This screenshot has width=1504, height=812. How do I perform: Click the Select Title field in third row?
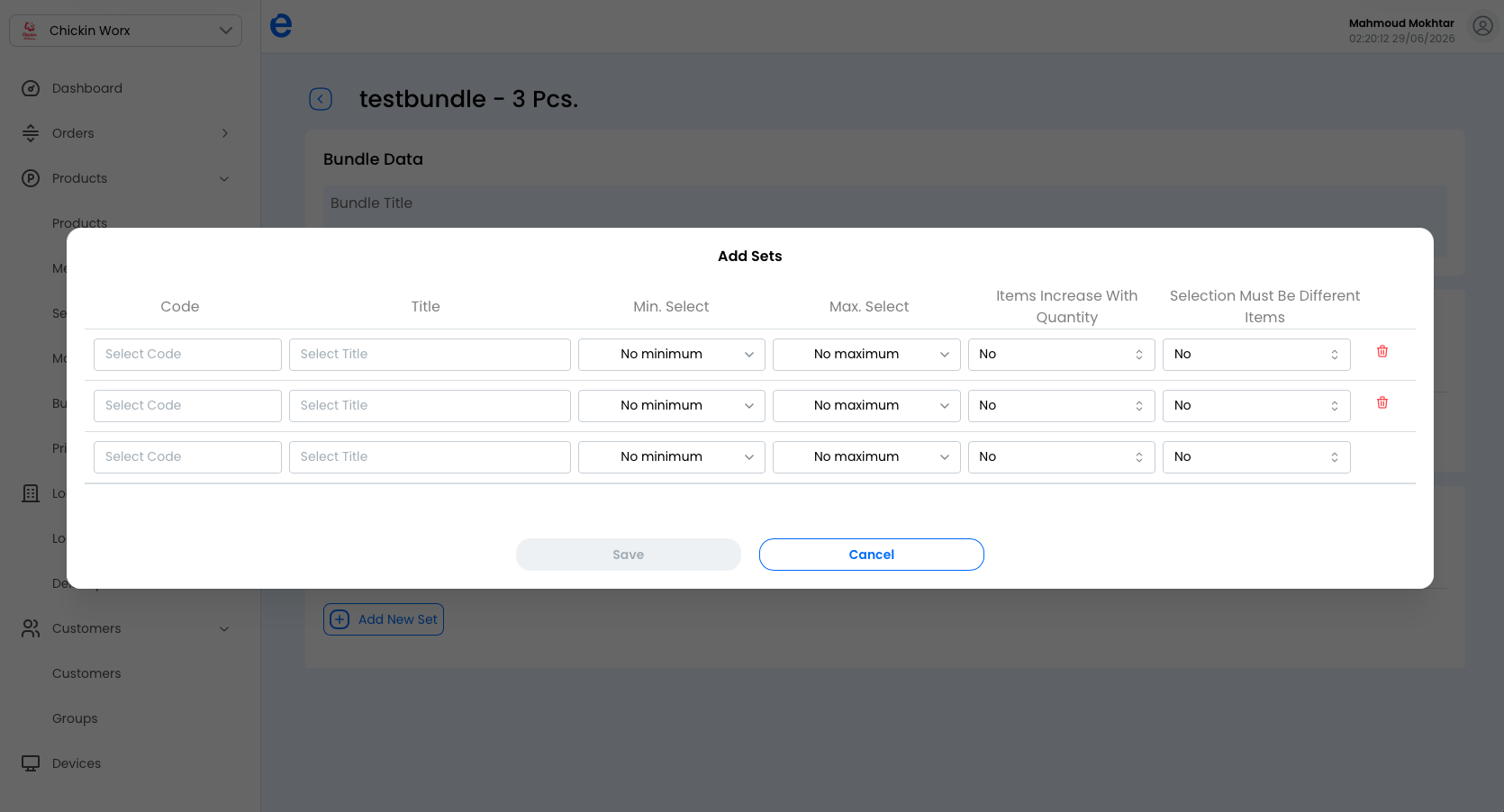430,457
